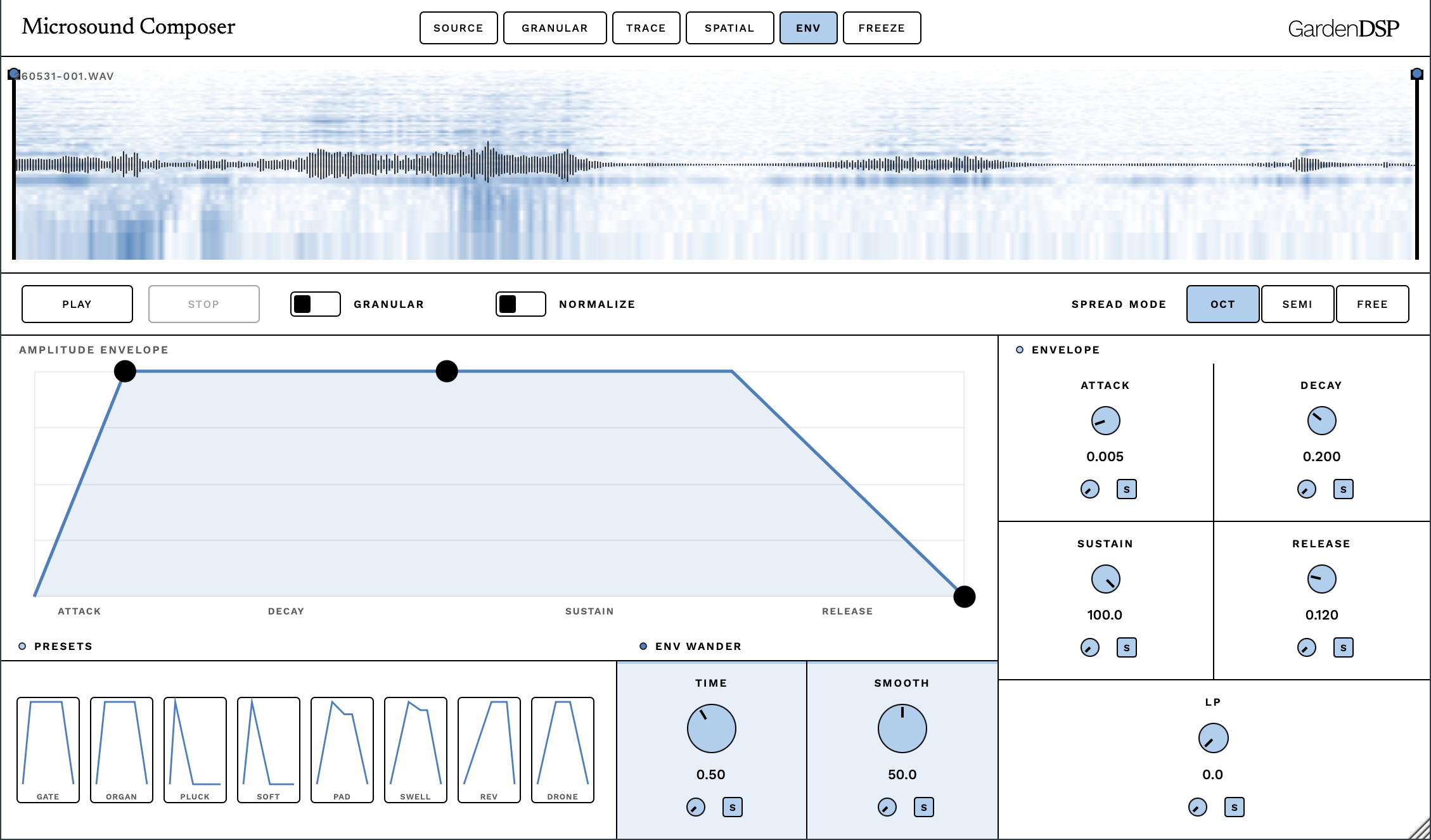Viewport: 1431px width, 840px height.
Task: Toggle the ENVELOPE section indicator dot
Action: coord(1020,350)
